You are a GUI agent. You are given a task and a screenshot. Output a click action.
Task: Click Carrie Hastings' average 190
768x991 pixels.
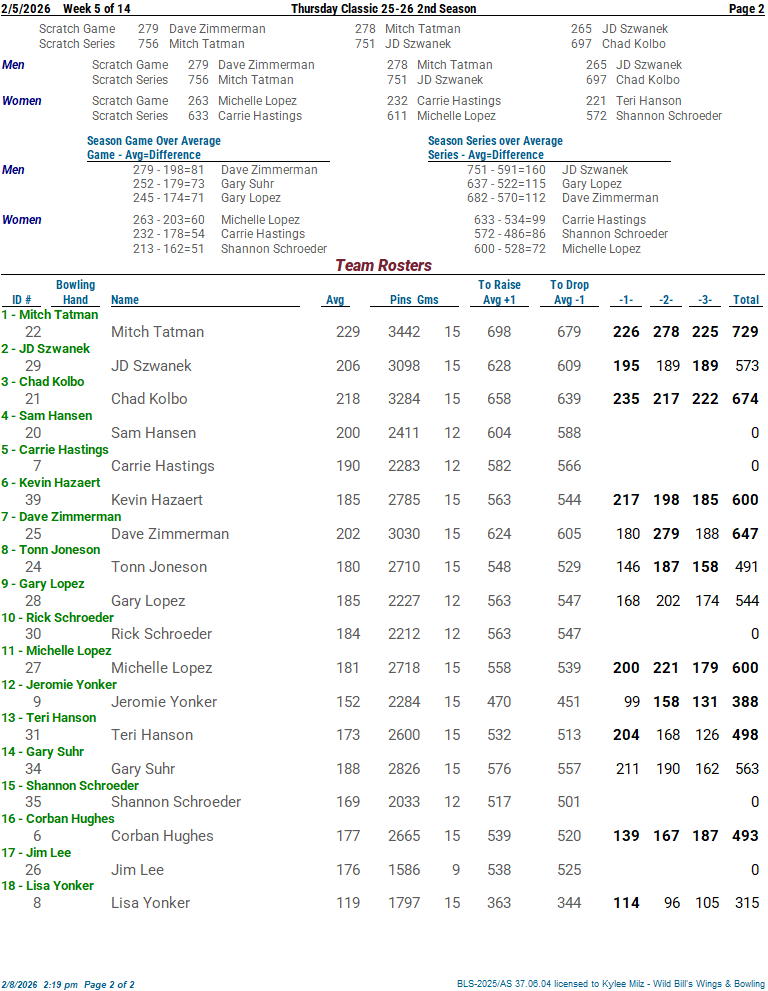(x=348, y=466)
